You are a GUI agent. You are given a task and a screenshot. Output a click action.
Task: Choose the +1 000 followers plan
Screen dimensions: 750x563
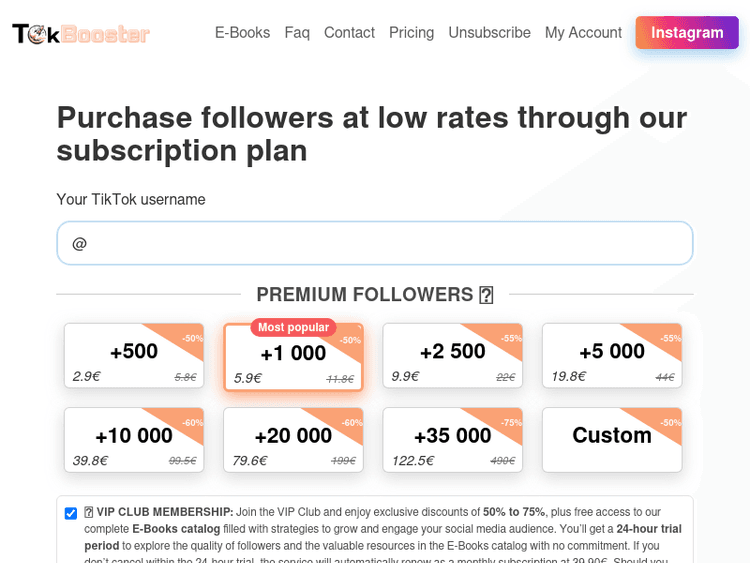(293, 358)
